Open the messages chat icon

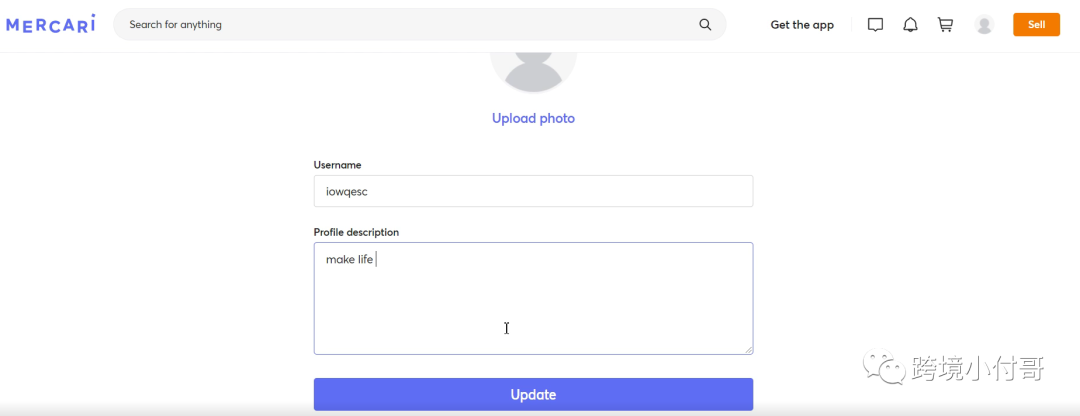pos(875,25)
